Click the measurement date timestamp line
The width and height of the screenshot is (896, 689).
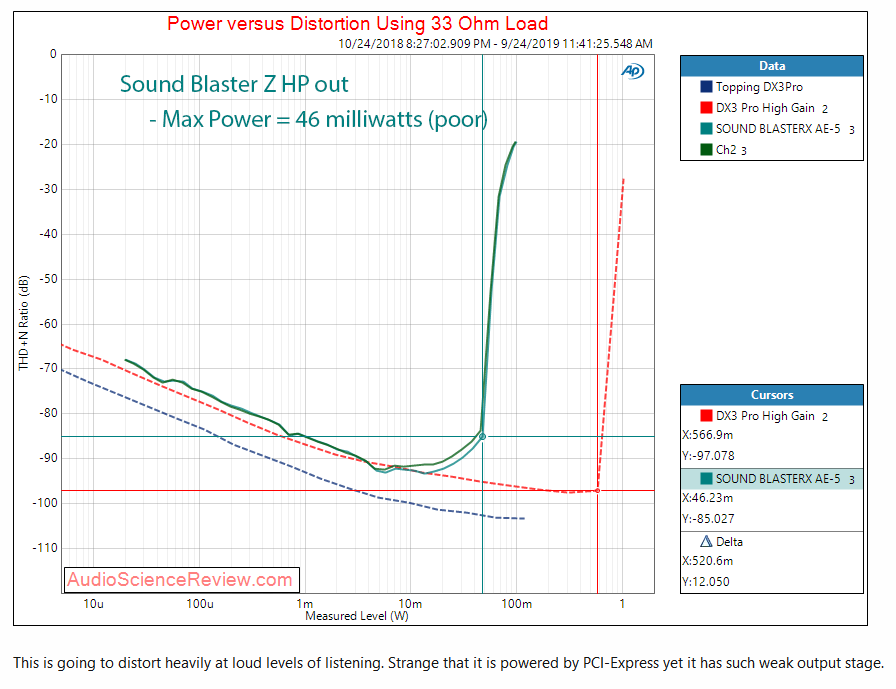click(495, 43)
